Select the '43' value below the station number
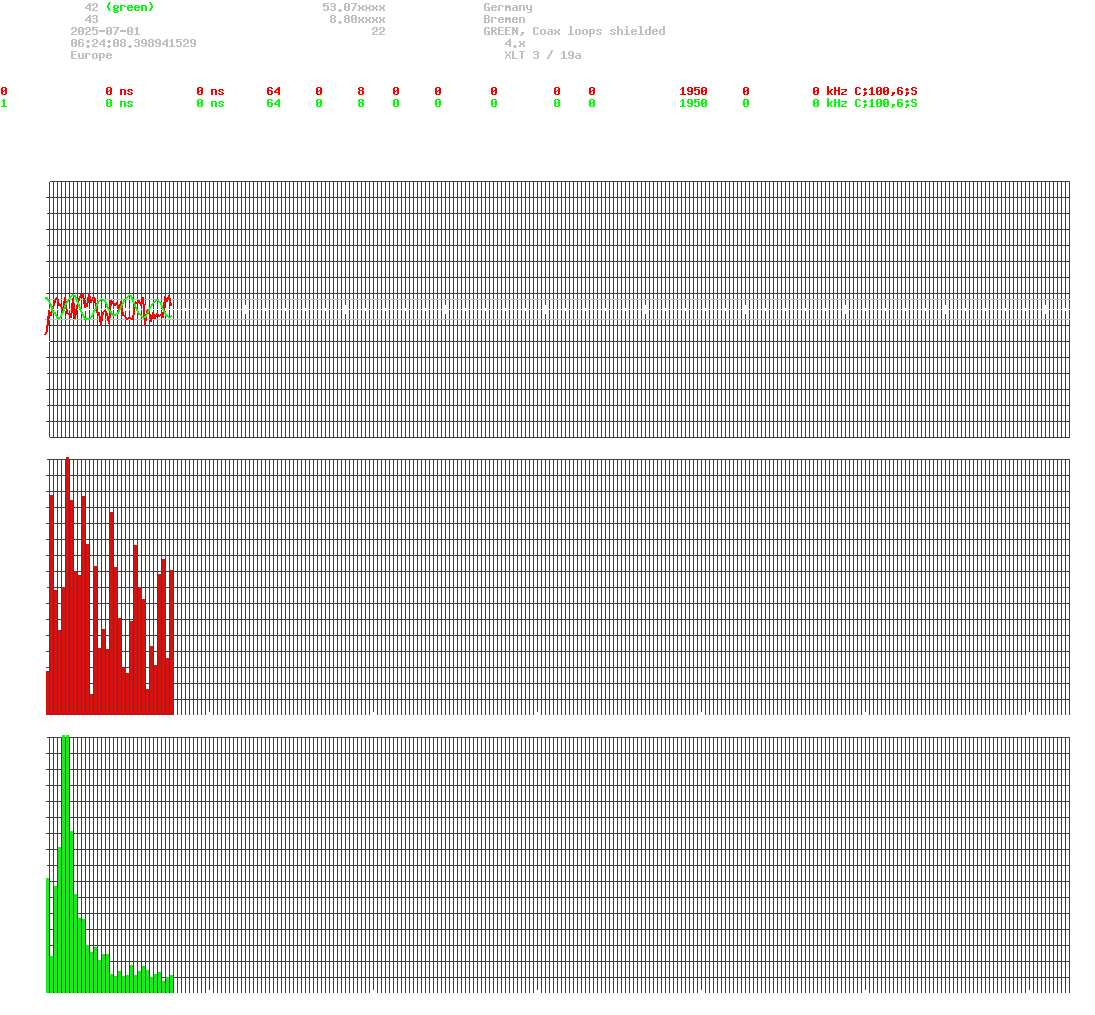 point(91,19)
